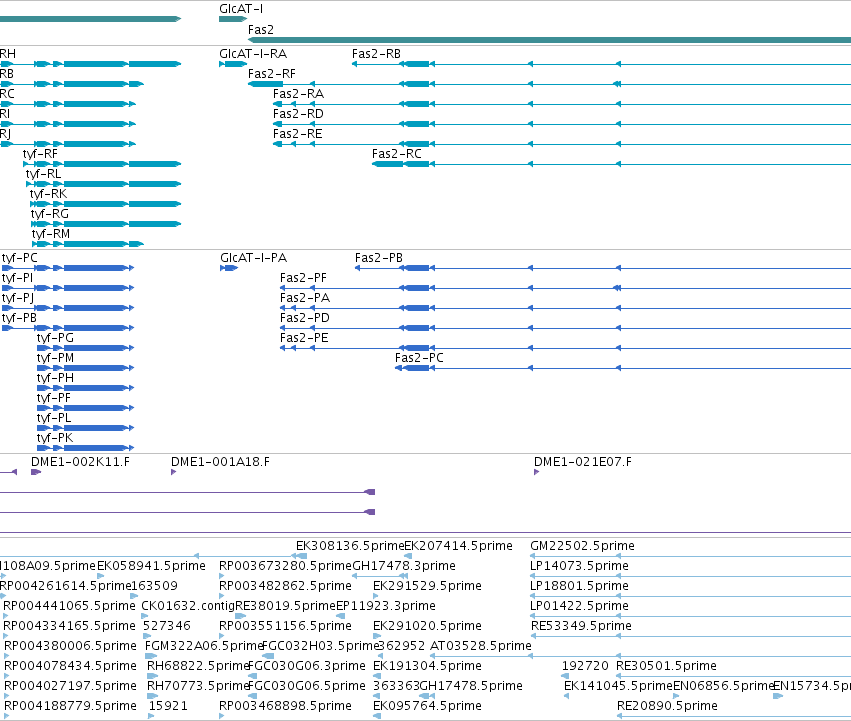Select the EK291529.5prime EST label
Viewport: 851px width, 721px height.
point(427,586)
